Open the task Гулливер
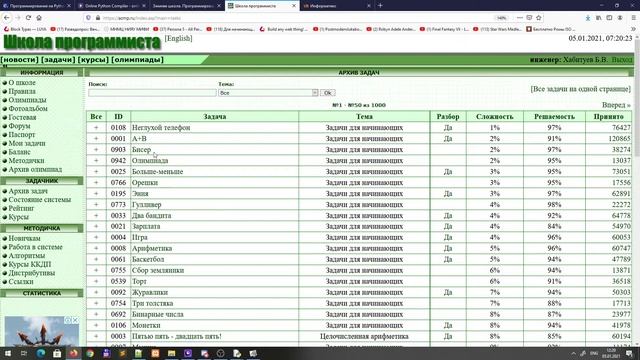The image size is (640, 360). [x=147, y=204]
